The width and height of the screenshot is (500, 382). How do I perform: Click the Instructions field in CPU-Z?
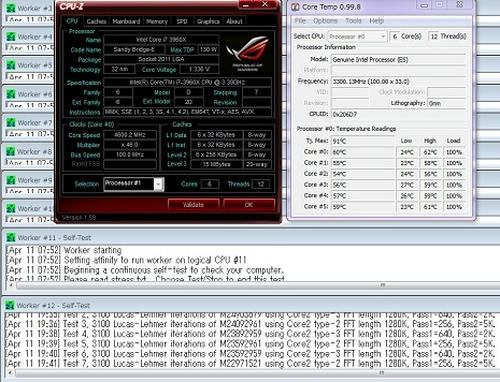pyautogui.click(x=188, y=112)
